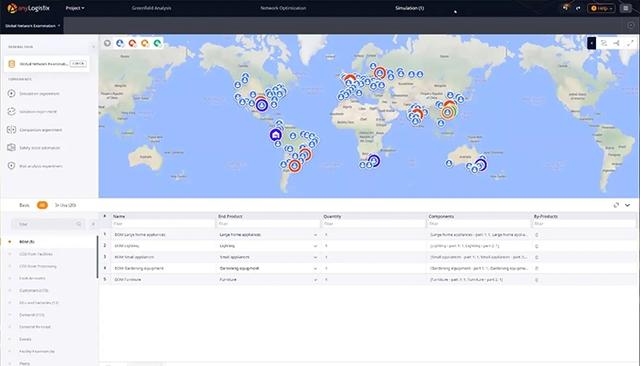Select the Customers table

click(x=34, y=291)
